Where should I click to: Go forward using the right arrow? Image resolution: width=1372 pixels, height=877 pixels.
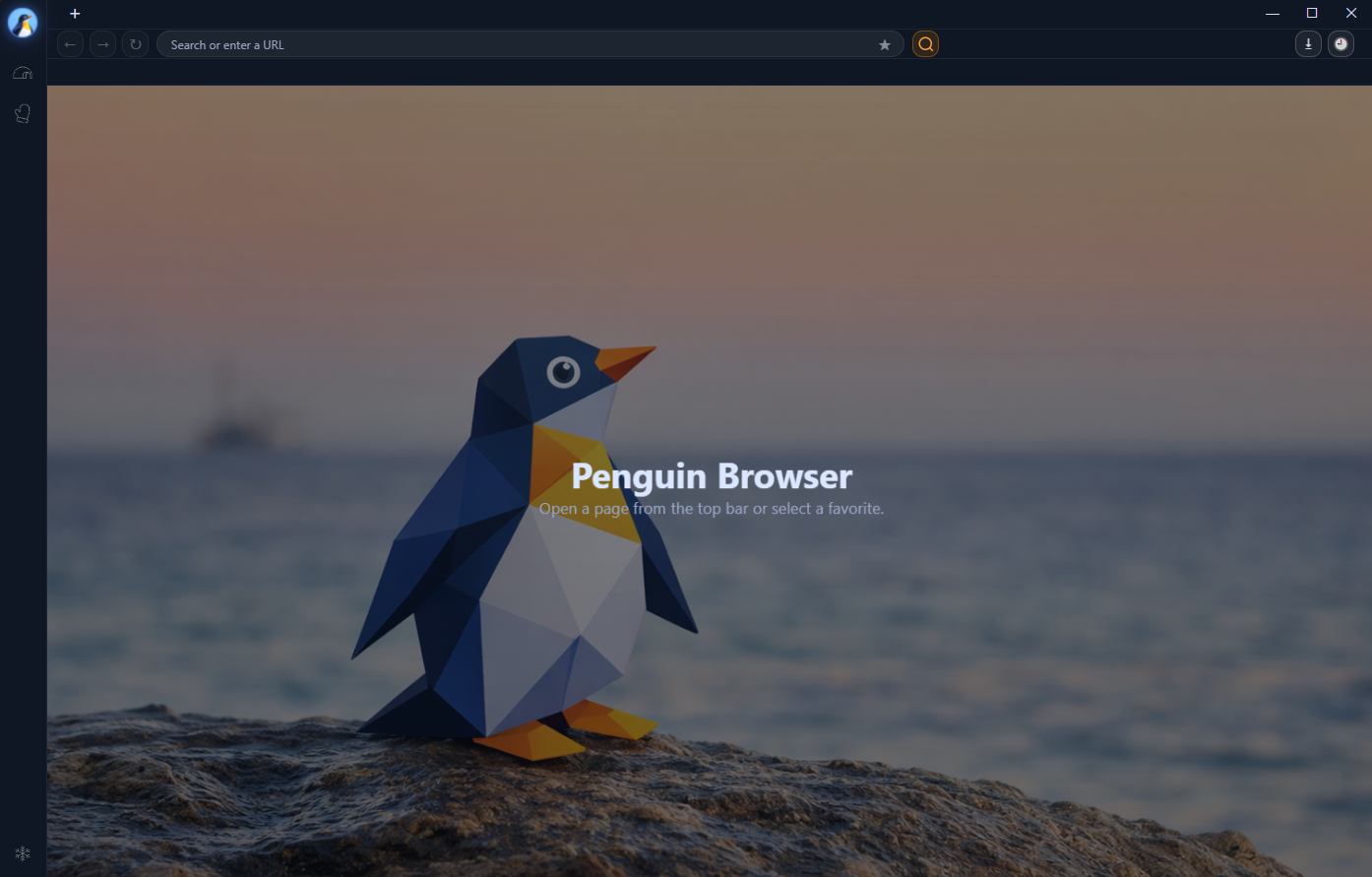[102, 43]
